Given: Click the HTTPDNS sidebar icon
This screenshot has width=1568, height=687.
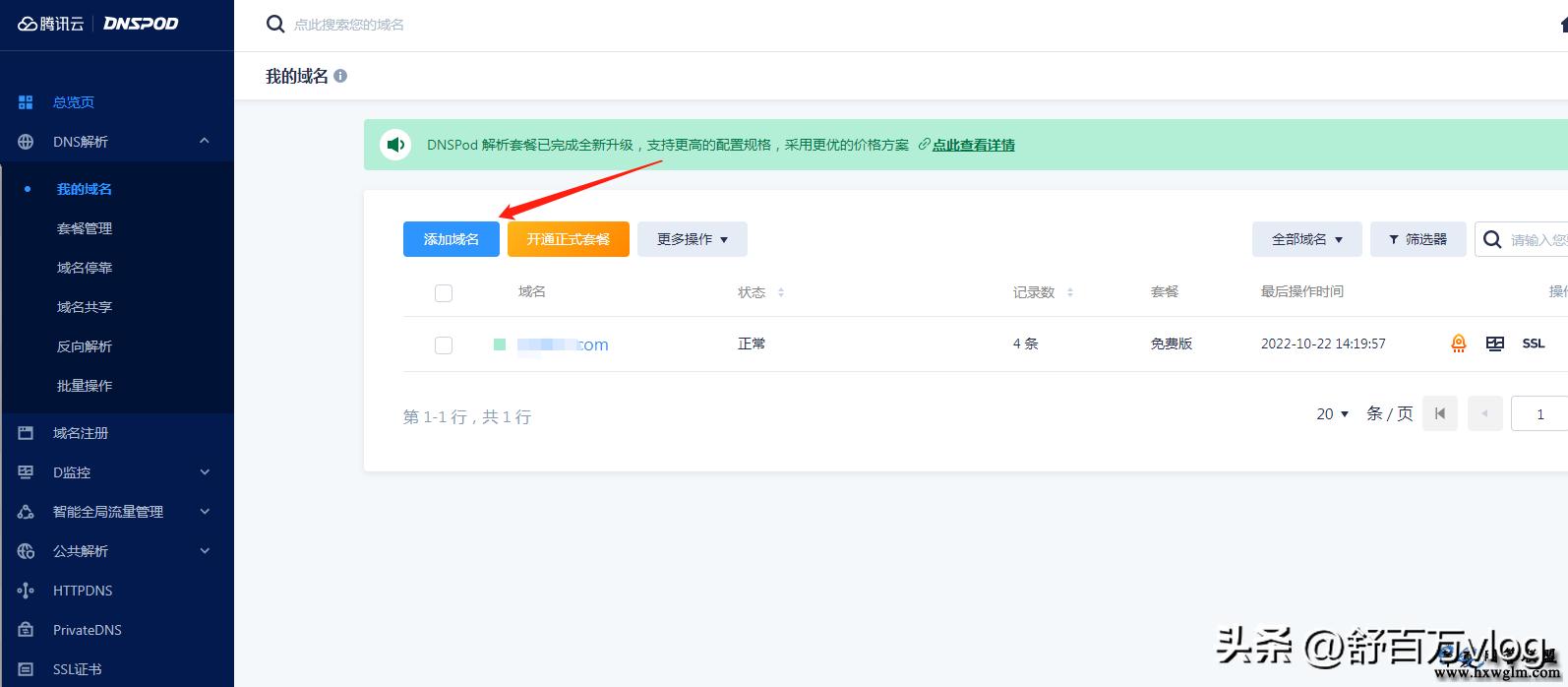Looking at the screenshot, I should pyautogui.click(x=26, y=591).
